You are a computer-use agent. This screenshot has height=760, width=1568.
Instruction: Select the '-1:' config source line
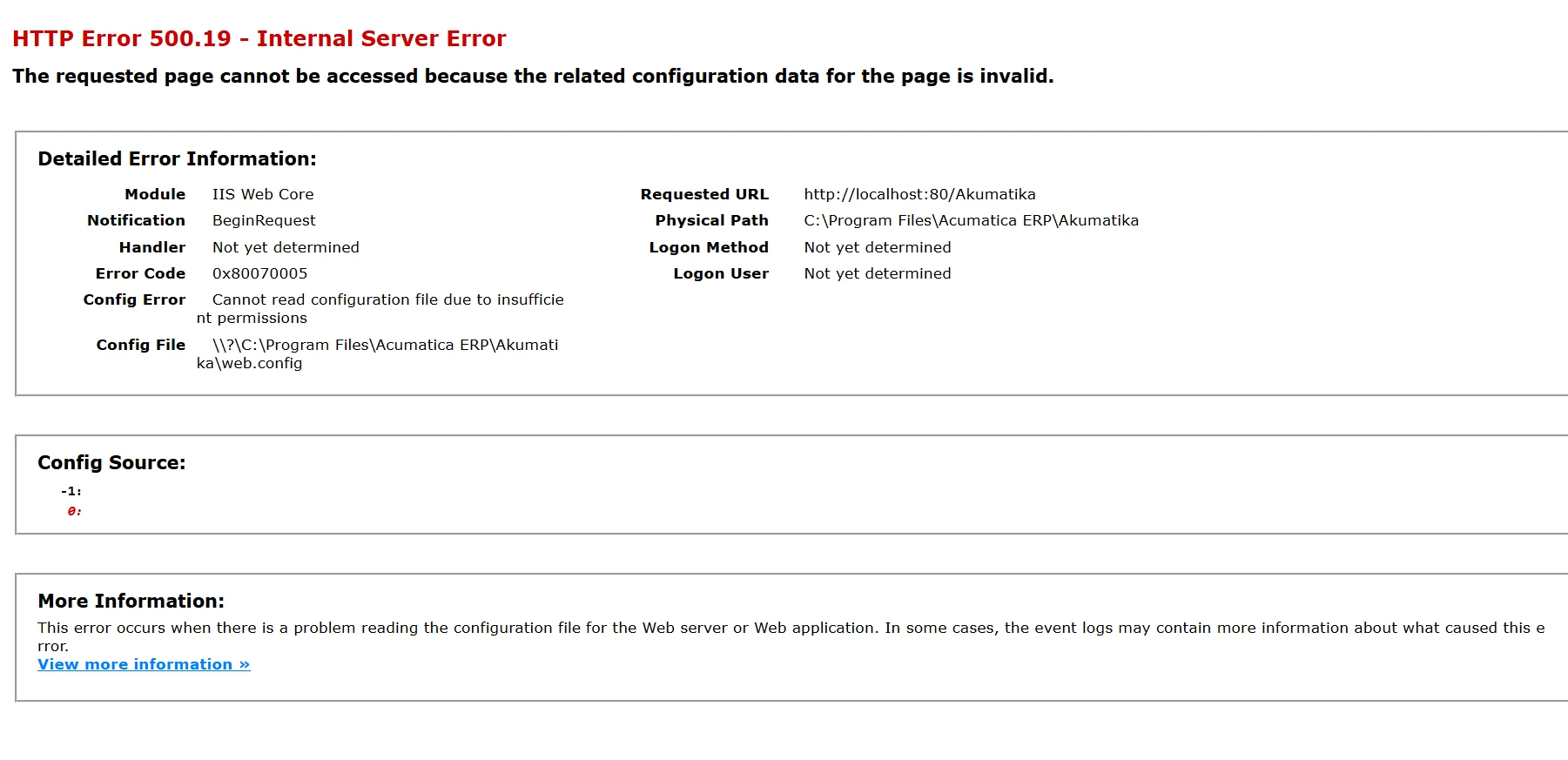coord(71,491)
